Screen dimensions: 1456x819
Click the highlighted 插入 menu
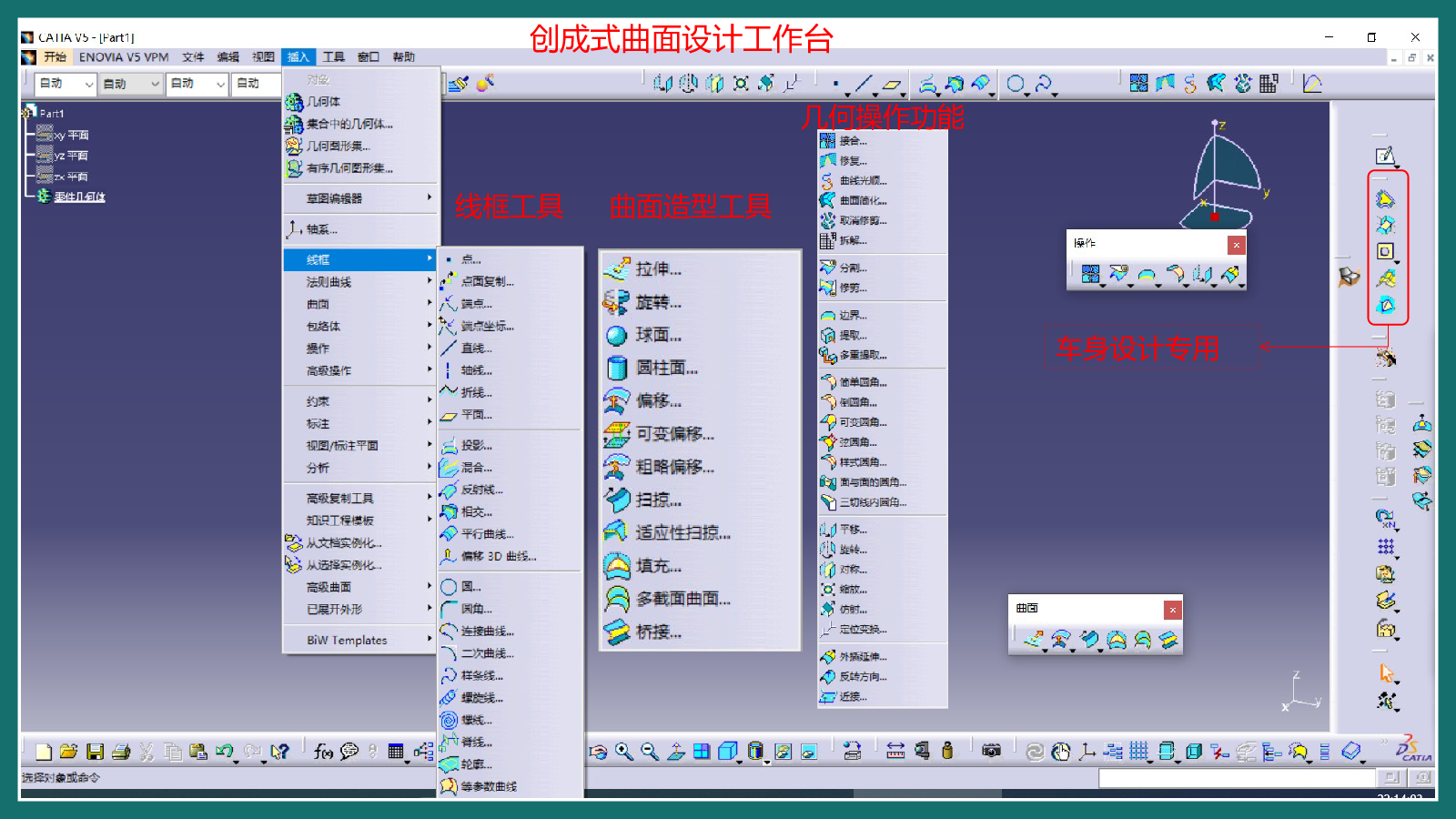pyautogui.click(x=298, y=57)
